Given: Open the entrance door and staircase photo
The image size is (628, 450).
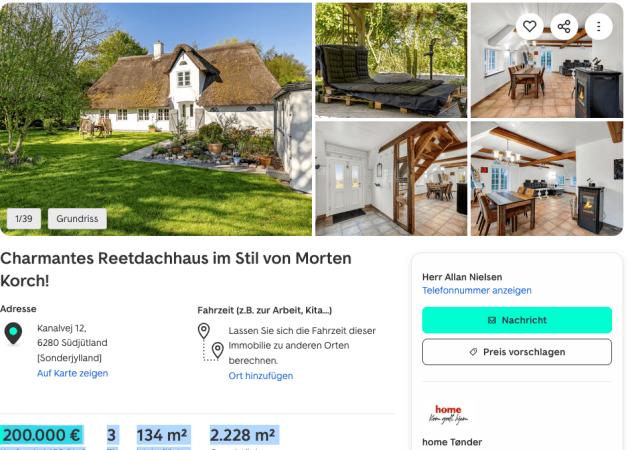Looking at the screenshot, I should 391,179.
